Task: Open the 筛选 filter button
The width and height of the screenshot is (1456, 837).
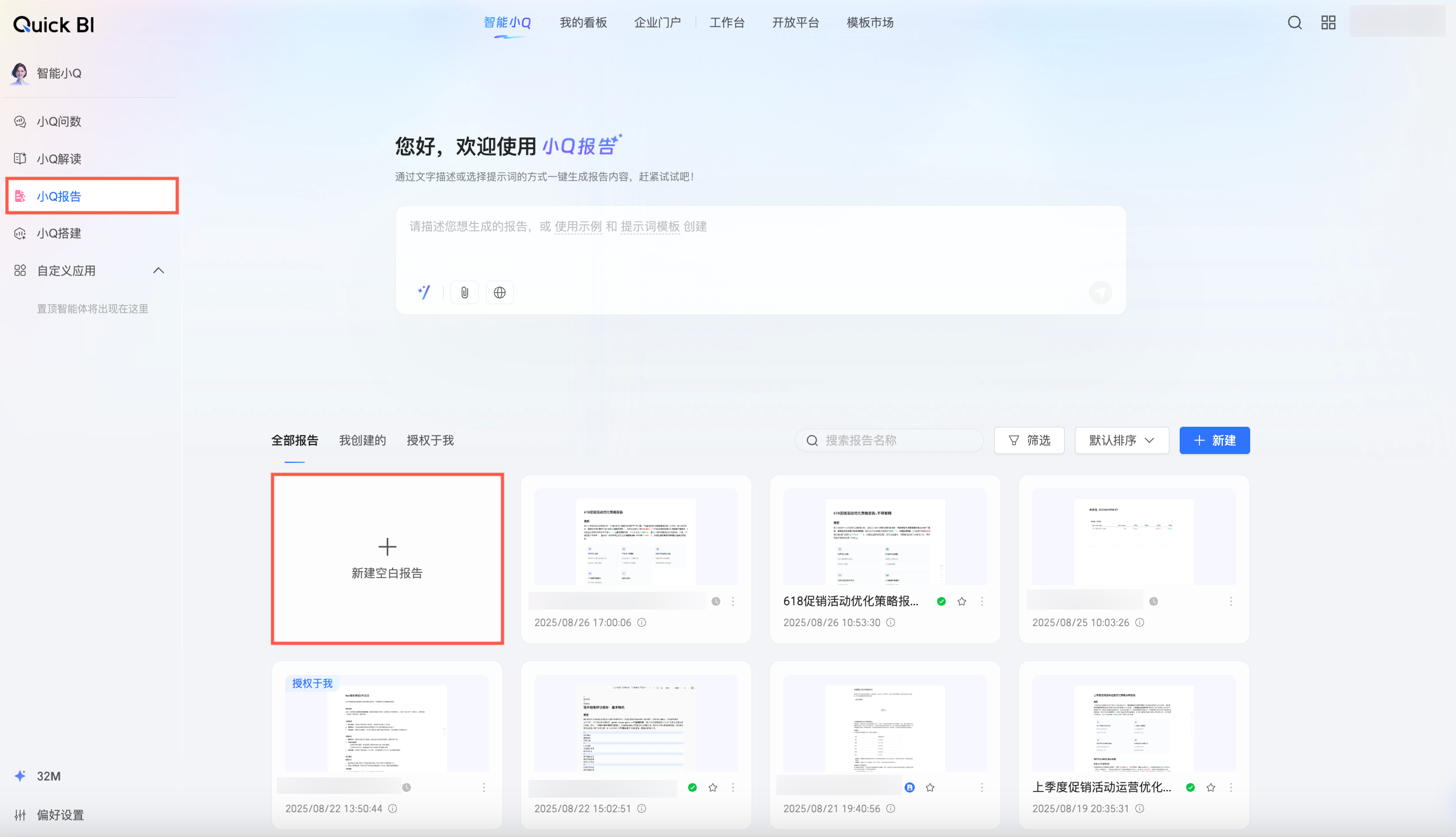Action: [x=1029, y=440]
